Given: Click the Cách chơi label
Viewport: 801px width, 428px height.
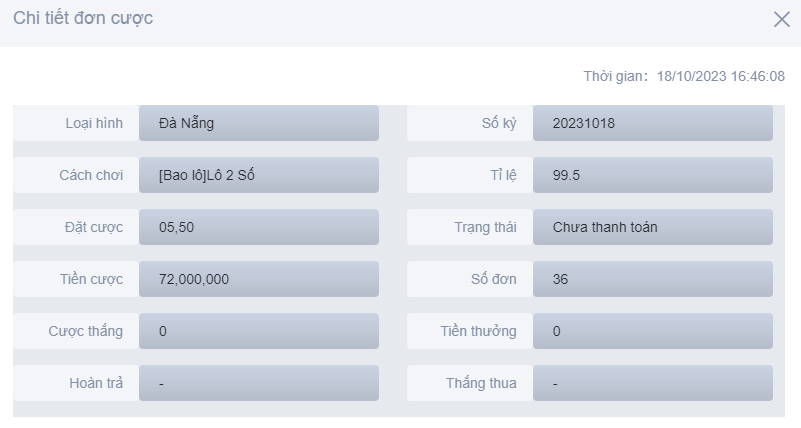Looking at the screenshot, I should (x=91, y=175).
